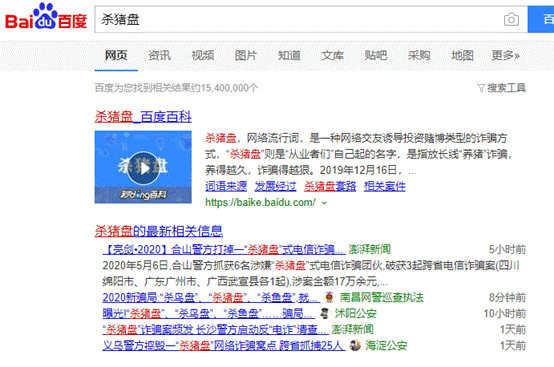Expand the 更多 menu
The image size is (554, 367).
point(506,55)
